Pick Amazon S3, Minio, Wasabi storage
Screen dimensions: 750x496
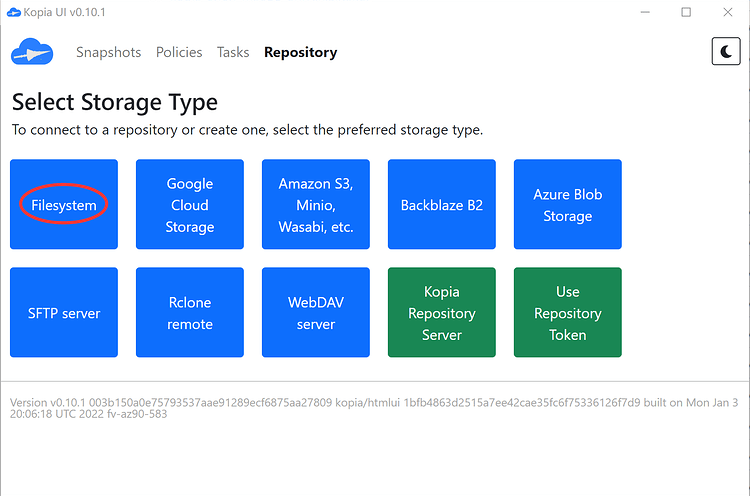point(316,205)
